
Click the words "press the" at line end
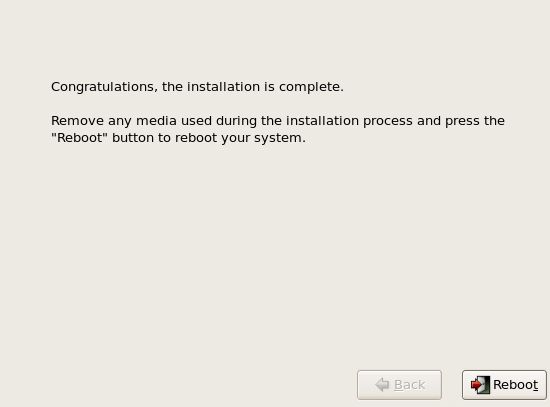tap(475, 121)
